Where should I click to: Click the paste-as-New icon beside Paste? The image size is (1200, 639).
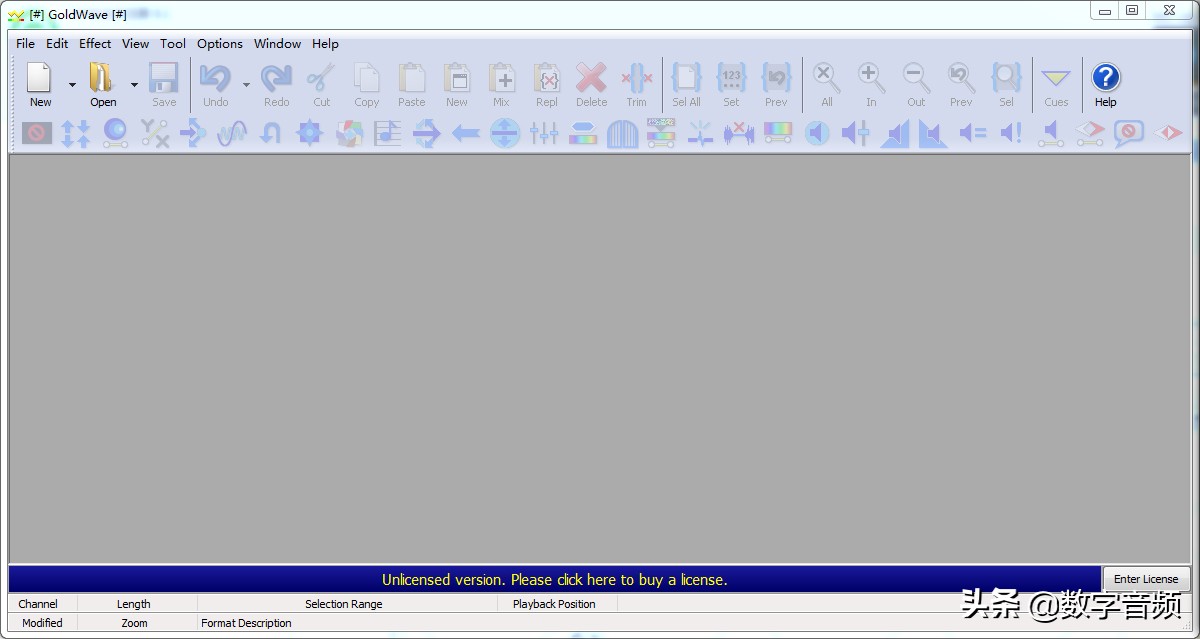point(457,84)
